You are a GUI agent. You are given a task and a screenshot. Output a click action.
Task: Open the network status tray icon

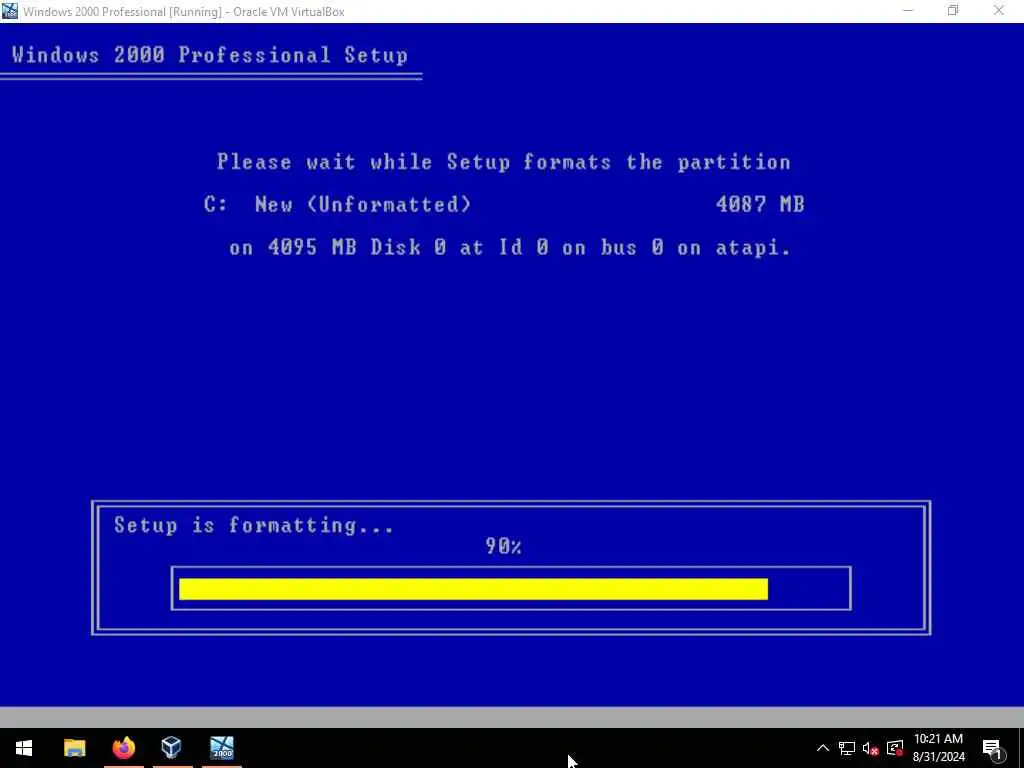(847, 748)
